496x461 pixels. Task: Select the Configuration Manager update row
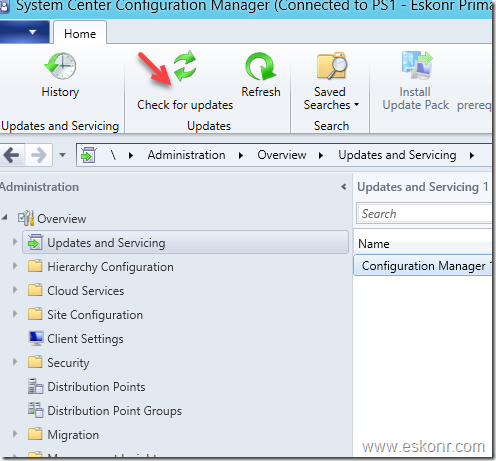(423, 266)
